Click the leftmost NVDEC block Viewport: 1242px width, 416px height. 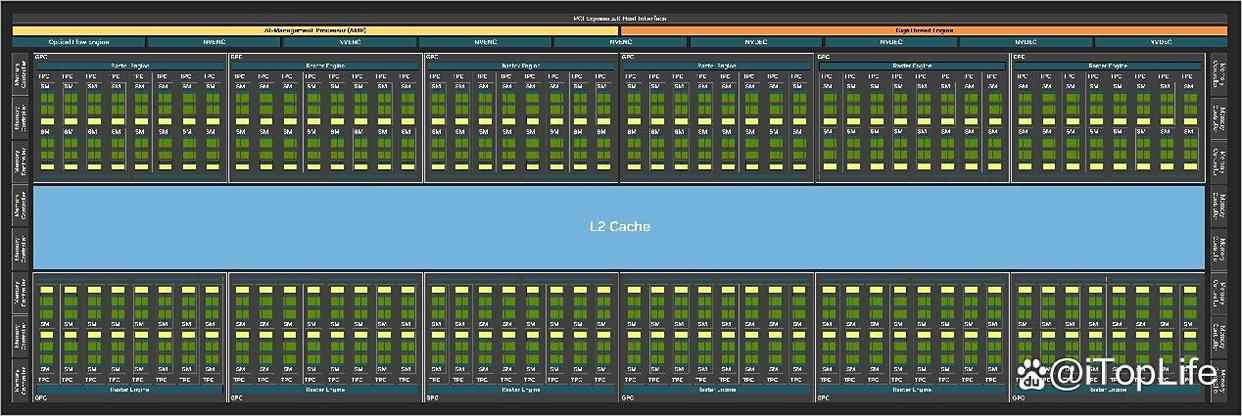pyautogui.click(x=754, y=43)
